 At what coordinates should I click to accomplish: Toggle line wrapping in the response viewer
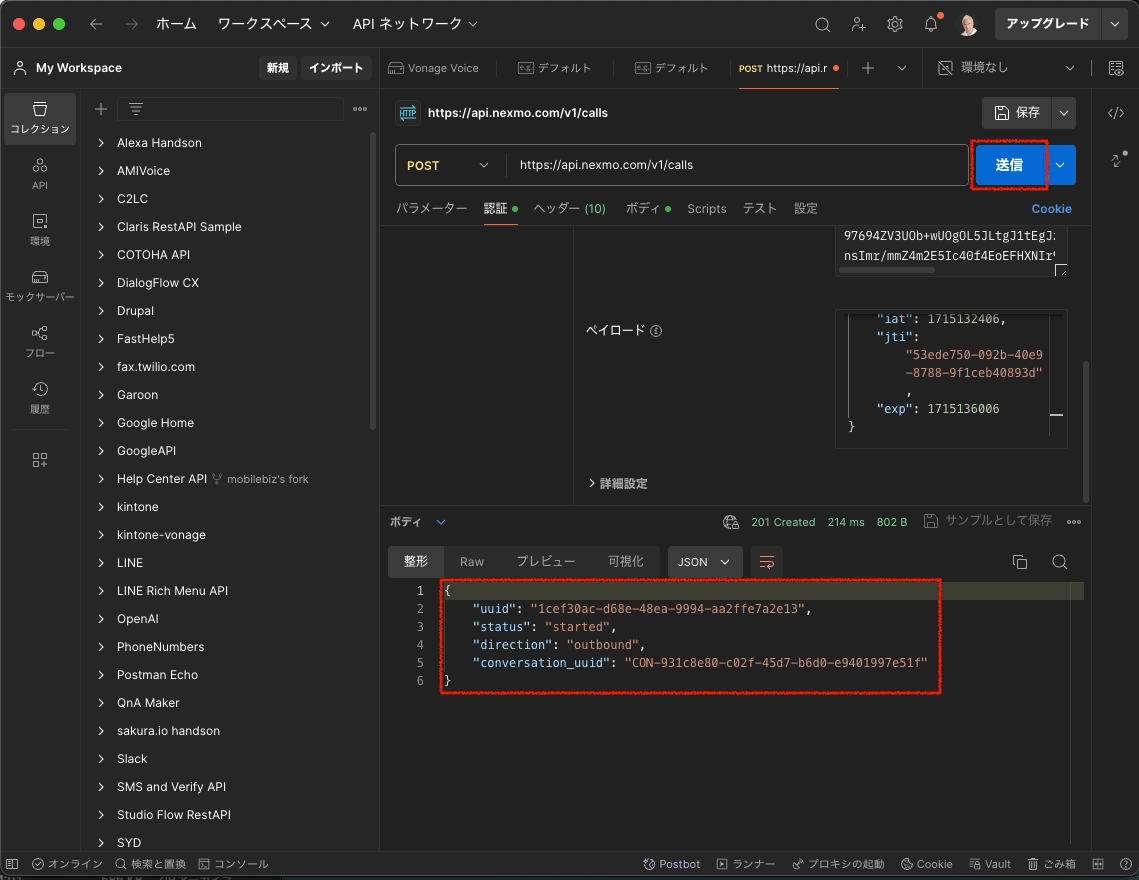click(766, 562)
